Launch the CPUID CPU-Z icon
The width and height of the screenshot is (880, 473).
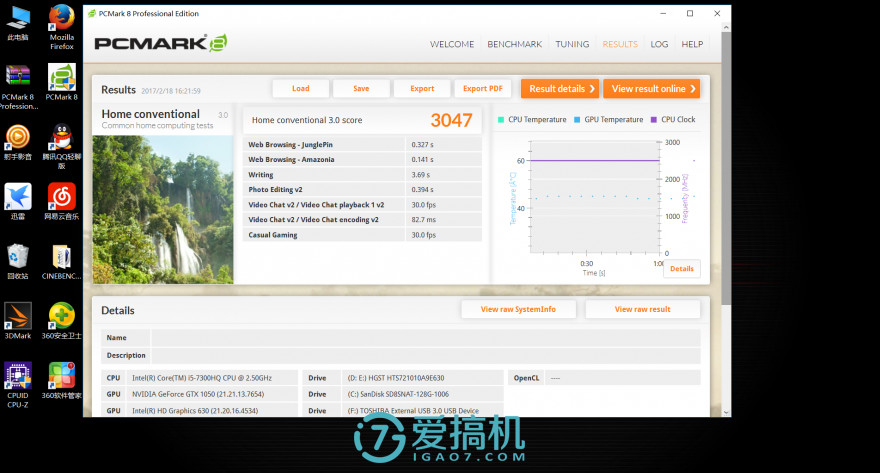[x=18, y=384]
